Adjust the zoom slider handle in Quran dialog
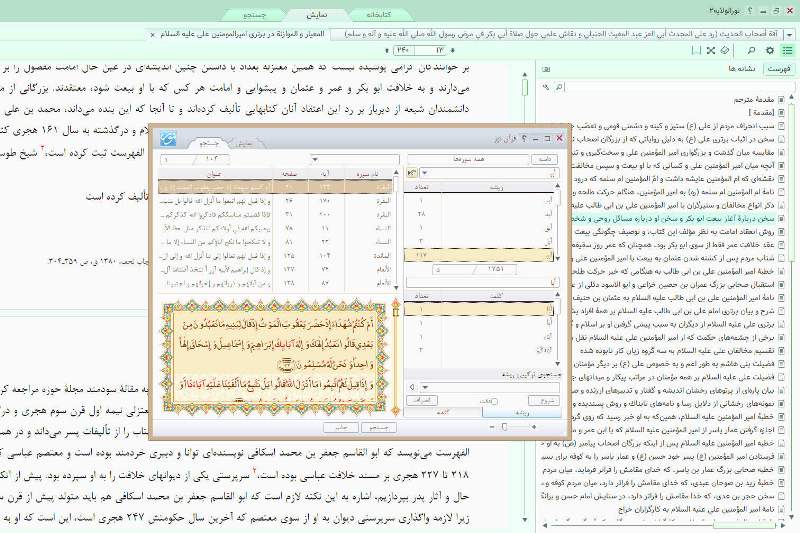800x533 pixels. coord(504,427)
